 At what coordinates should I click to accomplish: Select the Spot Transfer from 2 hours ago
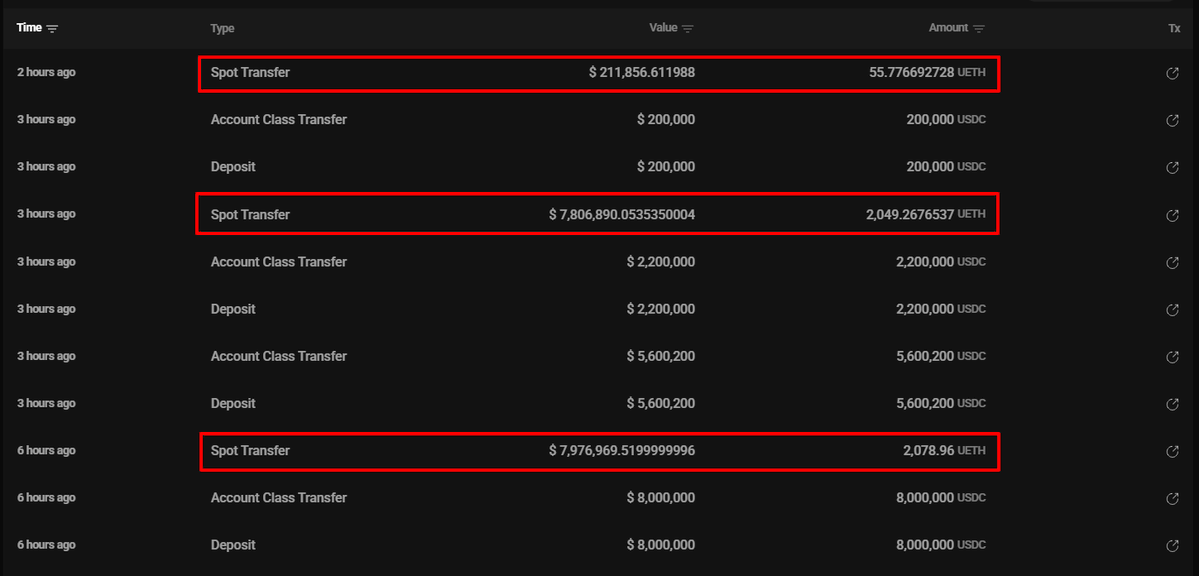click(x=250, y=73)
